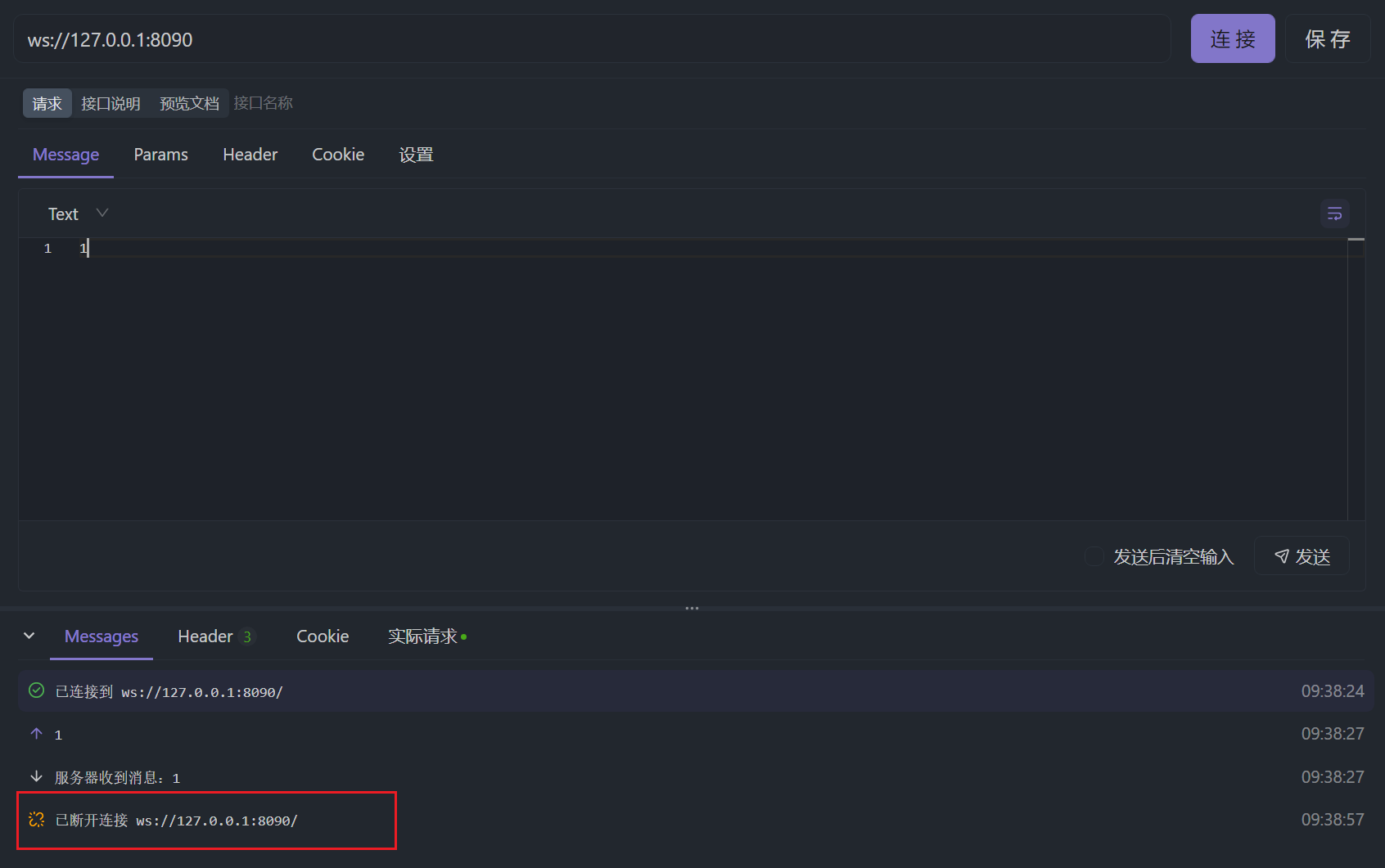The image size is (1385, 868).
Task: Click the 发送 send button
Action: click(1302, 556)
